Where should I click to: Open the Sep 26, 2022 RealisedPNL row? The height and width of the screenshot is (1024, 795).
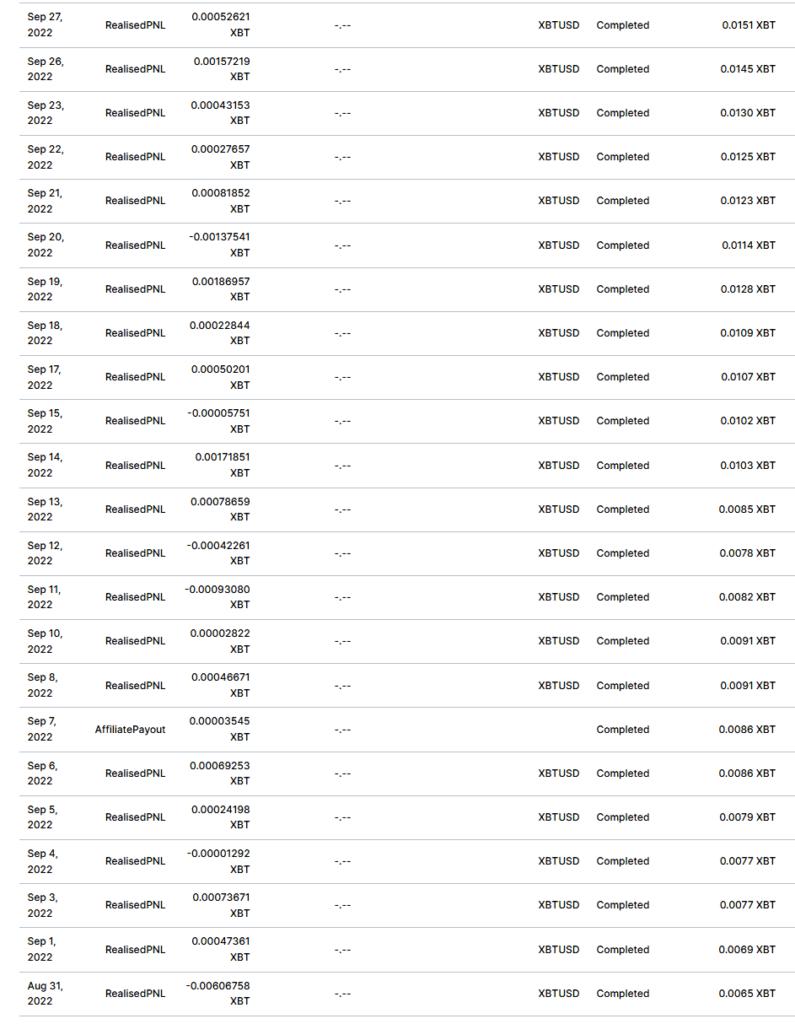407,69
